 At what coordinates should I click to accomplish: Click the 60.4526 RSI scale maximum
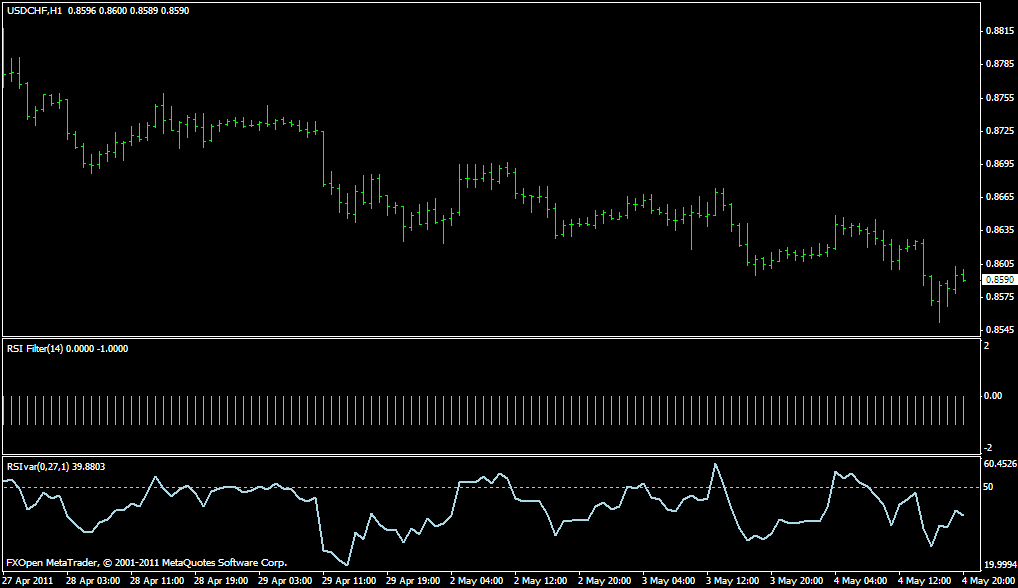click(1000, 463)
